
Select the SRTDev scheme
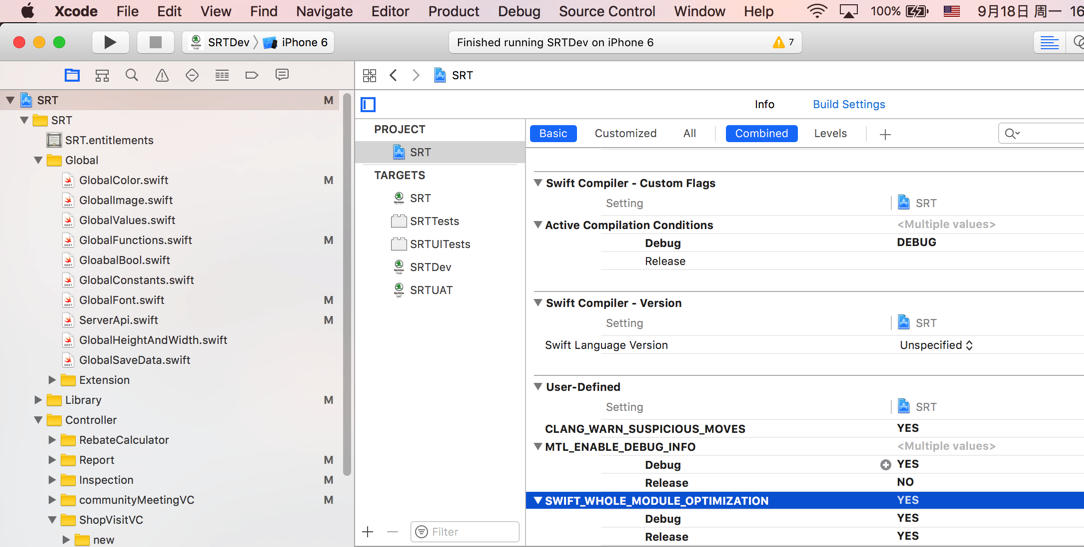point(220,42)
